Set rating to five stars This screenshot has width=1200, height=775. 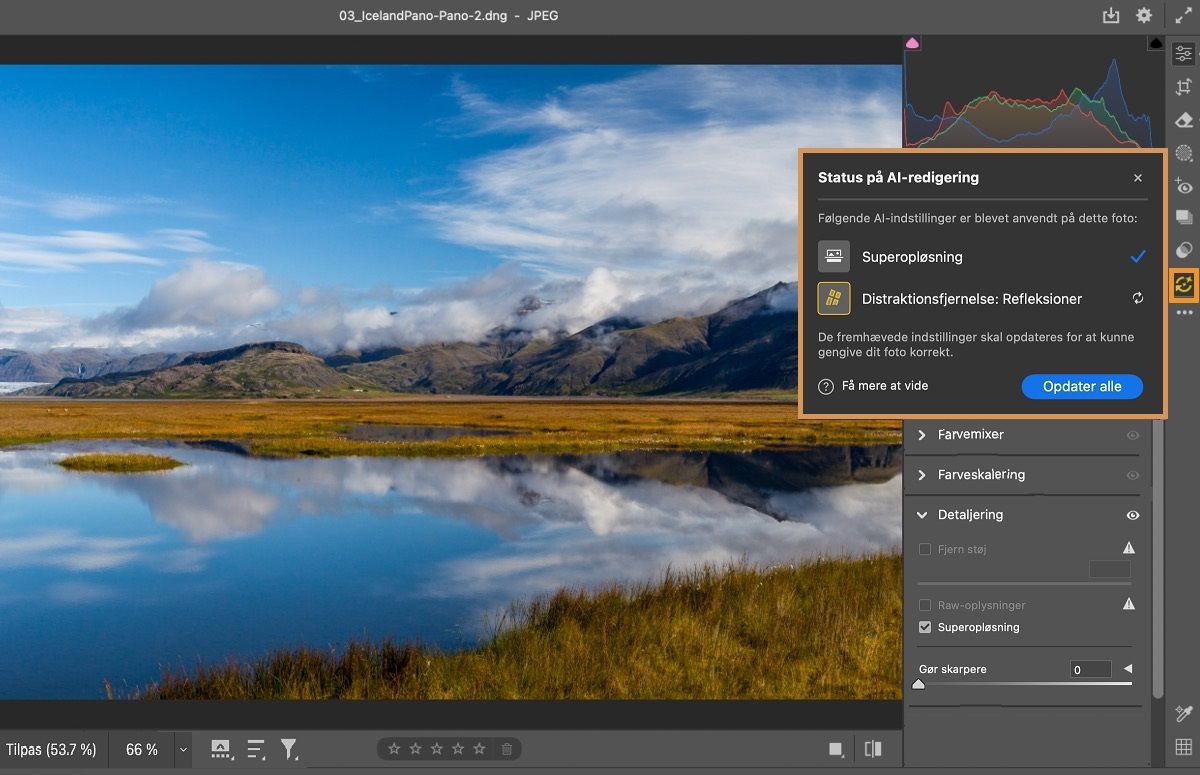coord(480,749)
